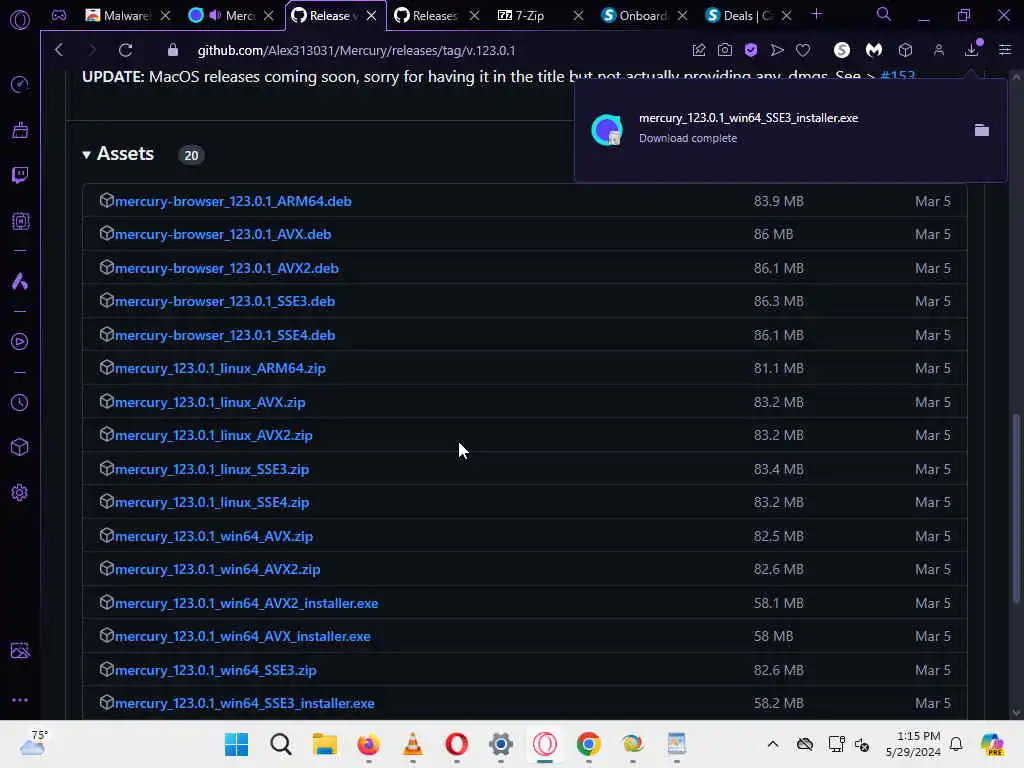Screen dimensions: 1024x768
Task: Reload the current page
Action: pos(125,50)
